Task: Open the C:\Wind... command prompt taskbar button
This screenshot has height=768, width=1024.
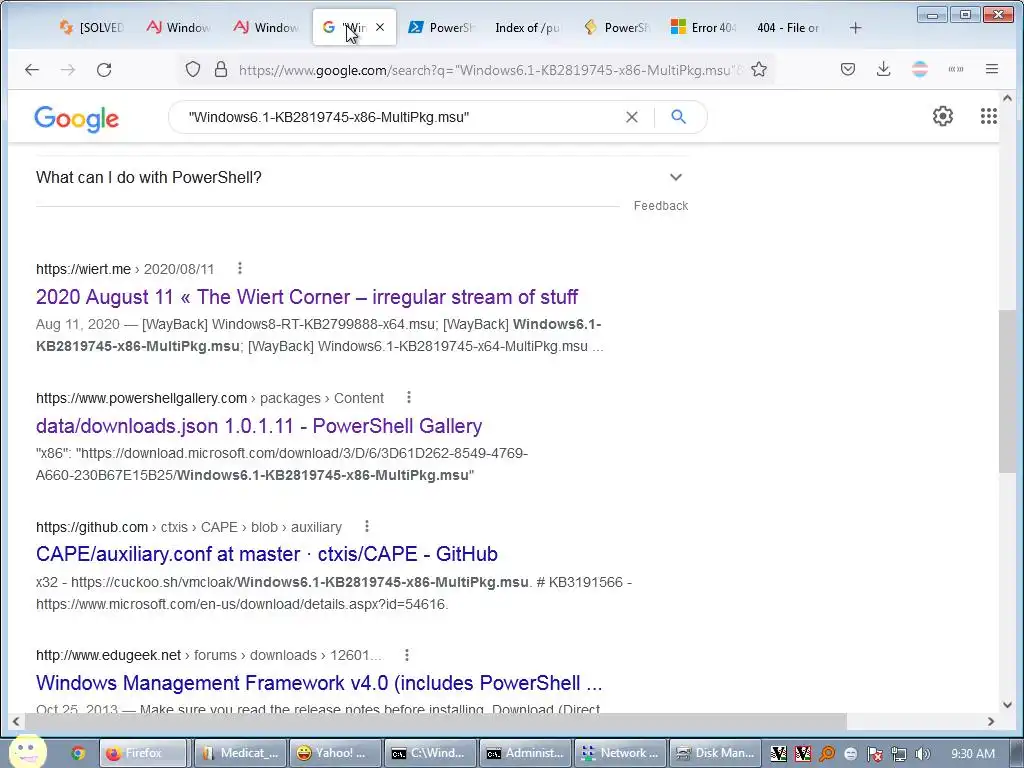Action: pyautogui.click(x=429, y=753)
